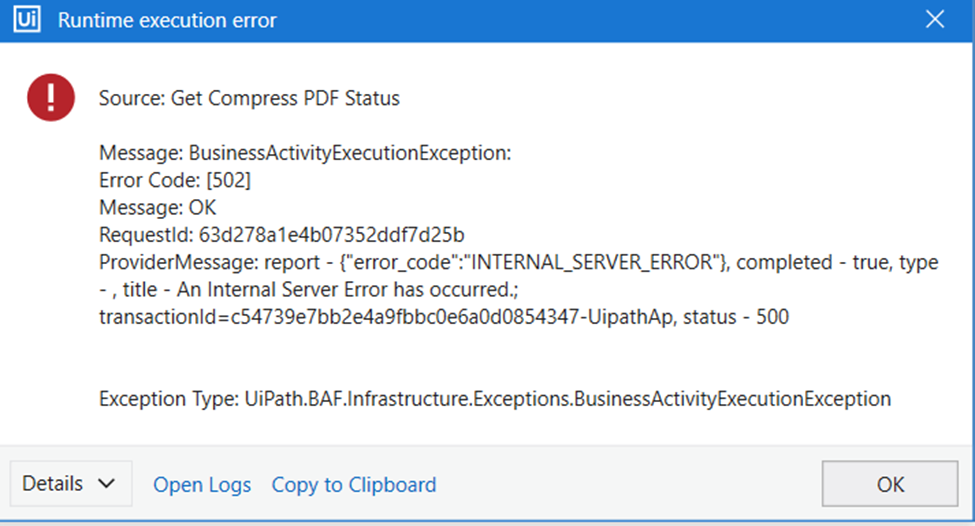
Task: Click the word Details on the dropdown
Action: tap(53, 484)
